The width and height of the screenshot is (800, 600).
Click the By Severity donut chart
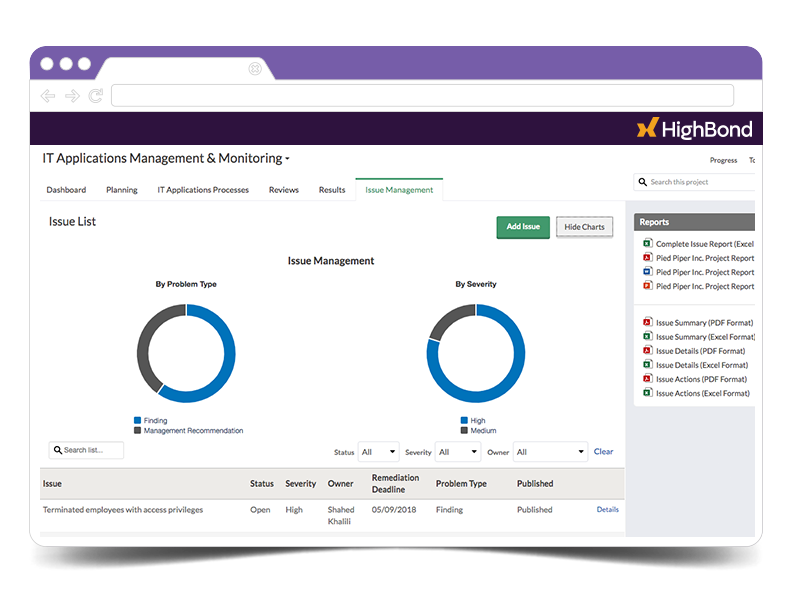pos(476,354)
